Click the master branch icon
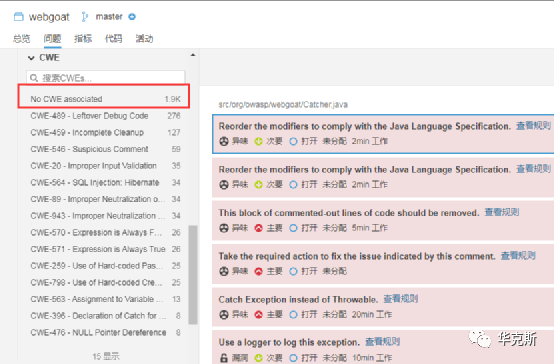Screen dimensions: 554x364 pyautogui.click(x=84, y=17)
